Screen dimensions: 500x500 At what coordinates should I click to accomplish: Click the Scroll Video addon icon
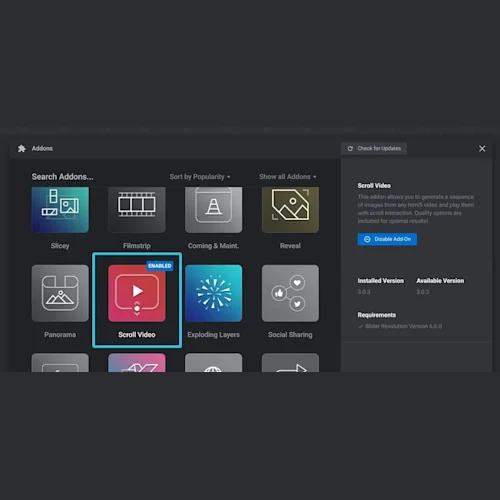(x=137, y=293)
